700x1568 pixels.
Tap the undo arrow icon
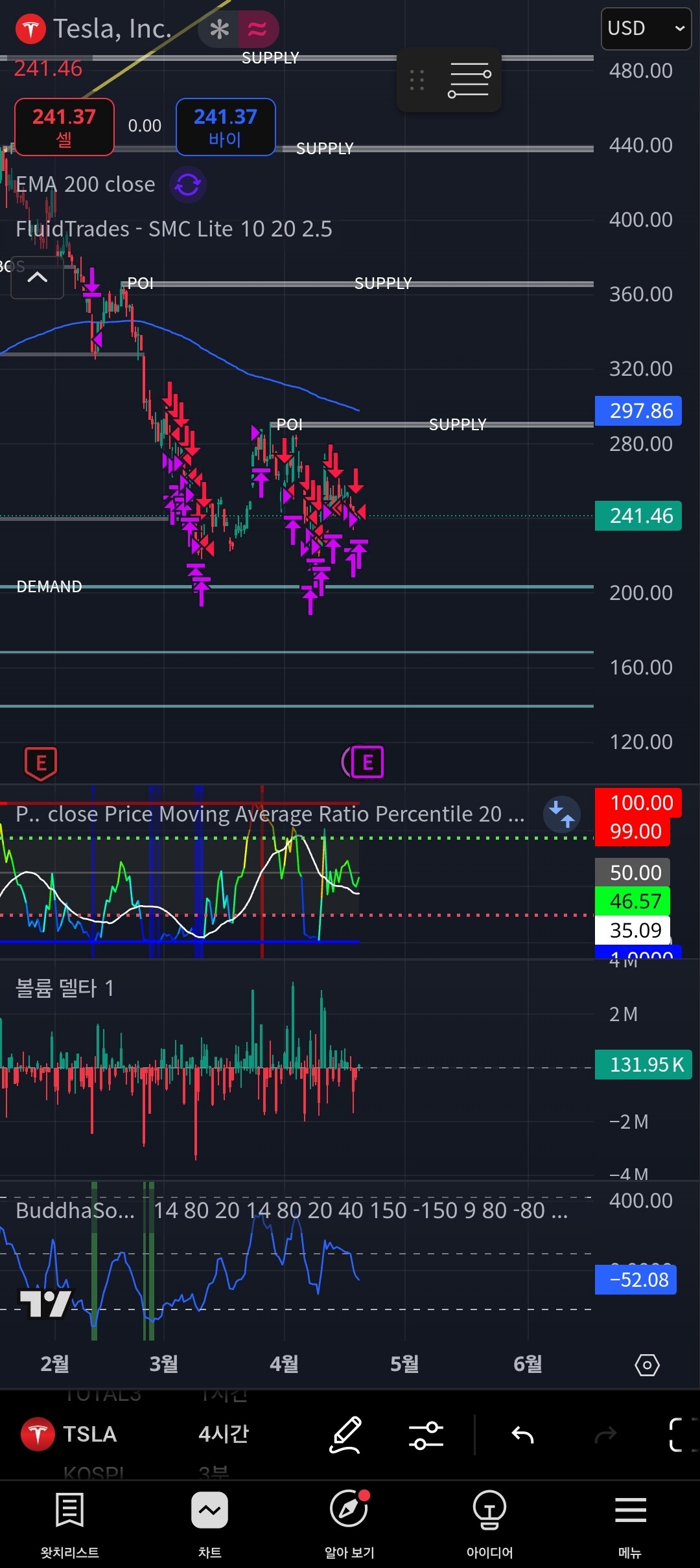(x=522, y=1435)
